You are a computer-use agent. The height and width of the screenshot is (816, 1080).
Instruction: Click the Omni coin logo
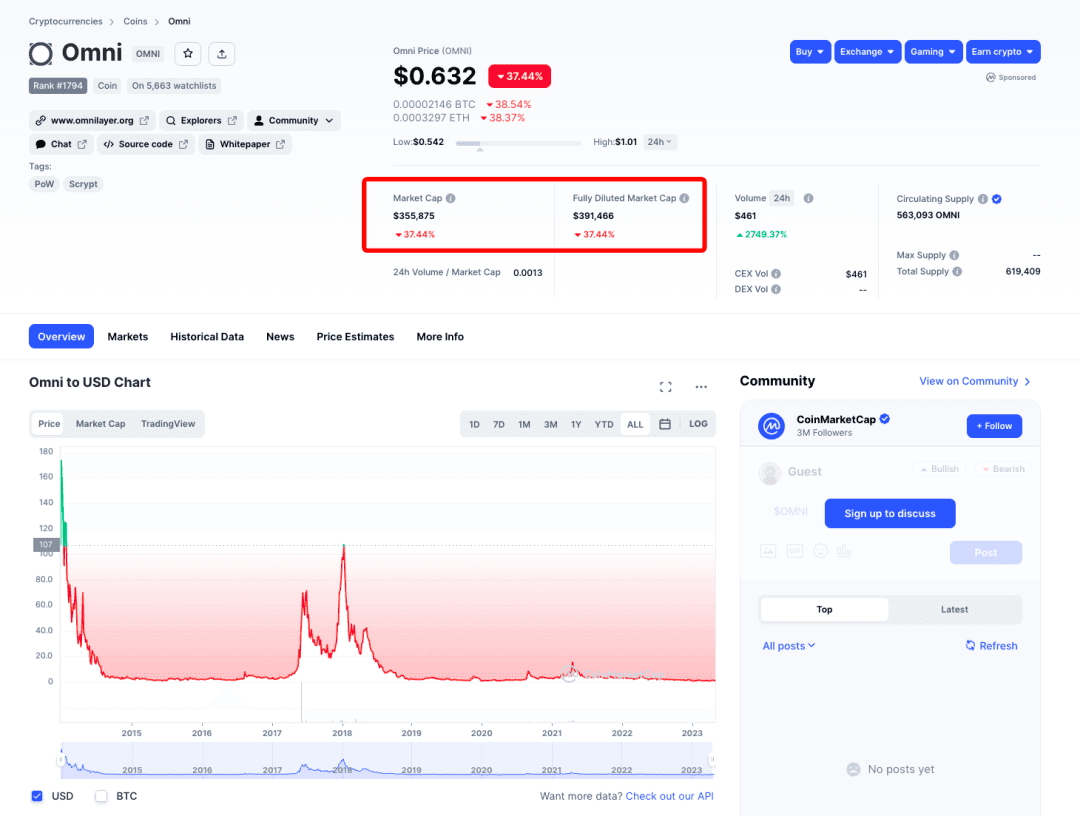pyautogui.click(x=41, y=54)
